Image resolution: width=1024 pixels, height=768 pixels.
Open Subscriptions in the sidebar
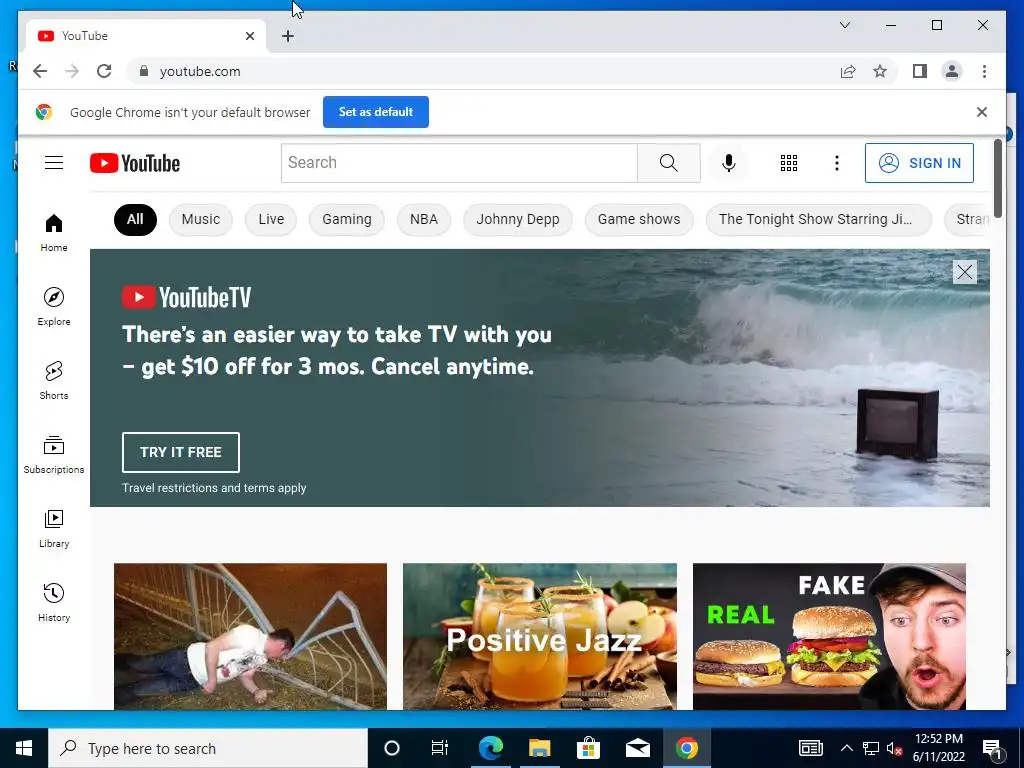click(54, 455)
